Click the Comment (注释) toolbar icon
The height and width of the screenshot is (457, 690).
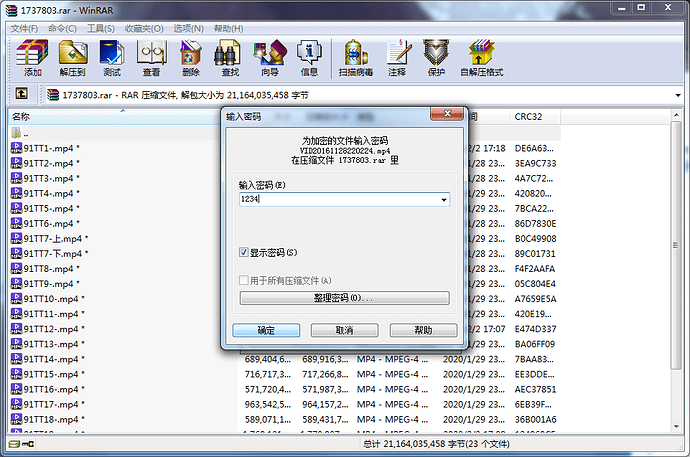397,58
